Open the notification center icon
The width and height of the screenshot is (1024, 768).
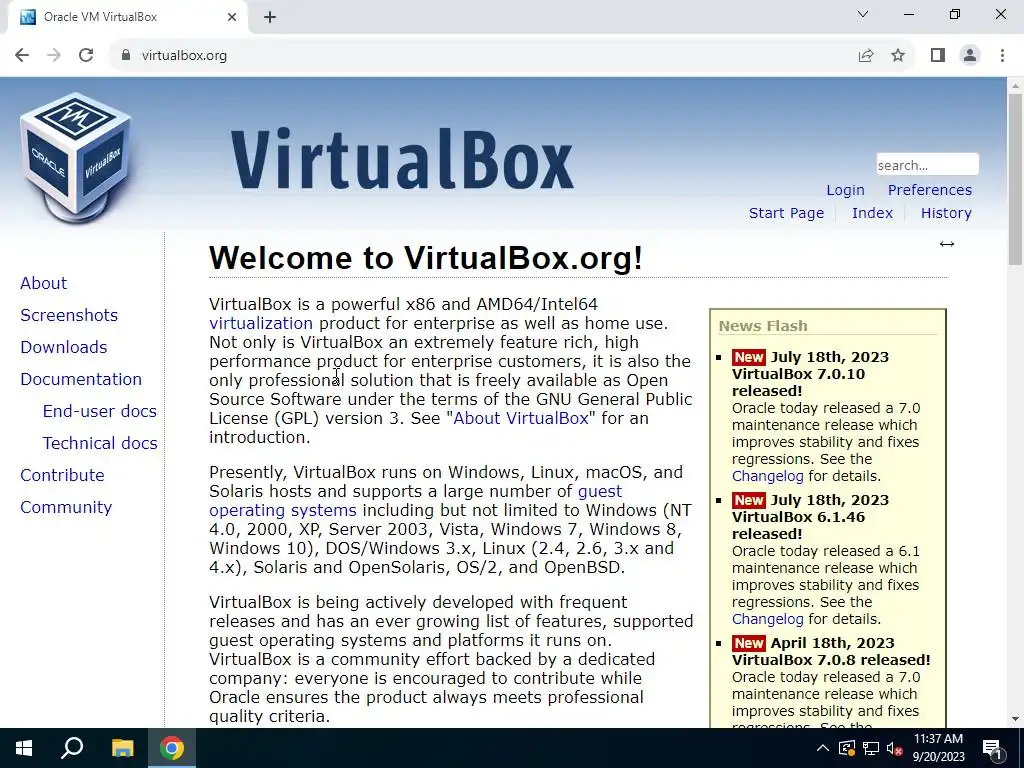[993, 749]
